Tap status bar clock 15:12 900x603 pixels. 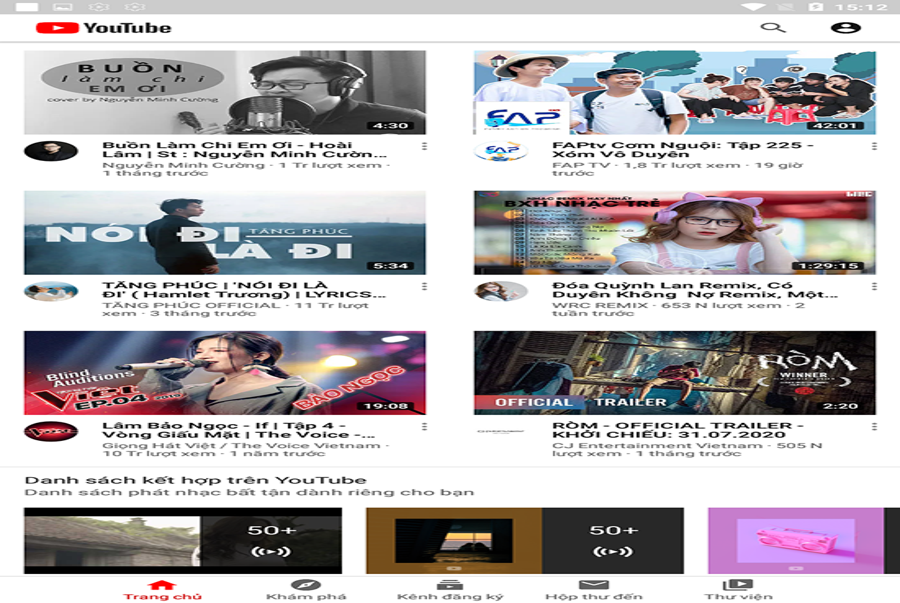861,7
